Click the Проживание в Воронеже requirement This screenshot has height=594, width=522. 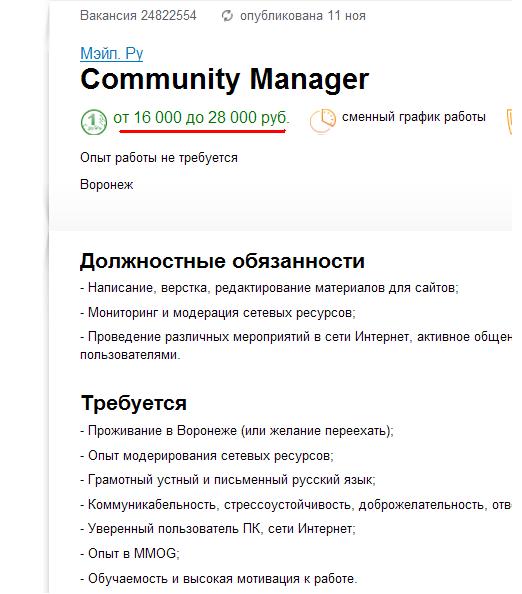click(x=237, y=431)
